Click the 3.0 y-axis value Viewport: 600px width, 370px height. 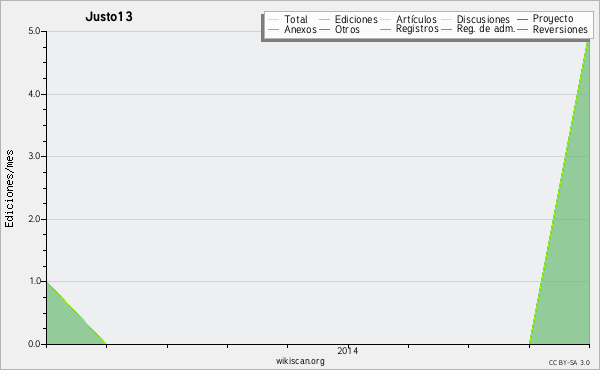34,156
